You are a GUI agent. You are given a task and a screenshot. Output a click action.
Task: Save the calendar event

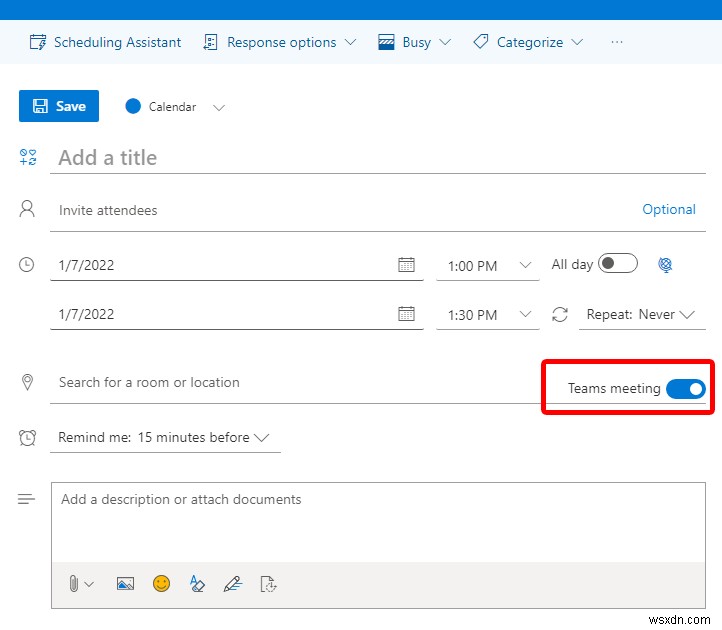(x=59, y=106)
